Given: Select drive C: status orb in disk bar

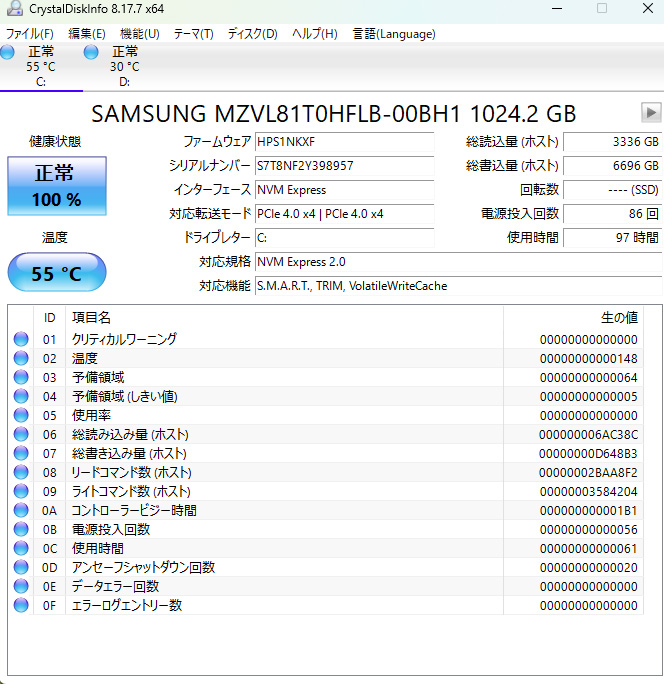Looking at the screenshot, I should pyautogui.click(x=8, y=51).
